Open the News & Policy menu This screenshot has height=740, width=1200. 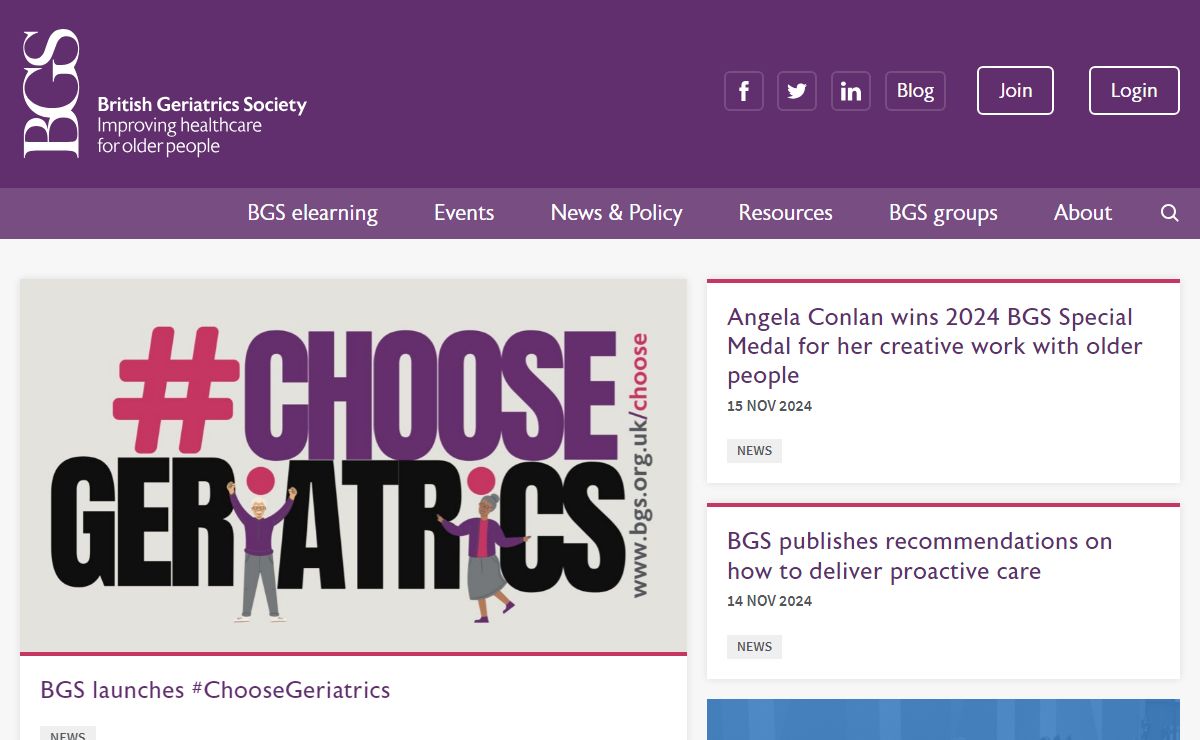tap(616, 213)
